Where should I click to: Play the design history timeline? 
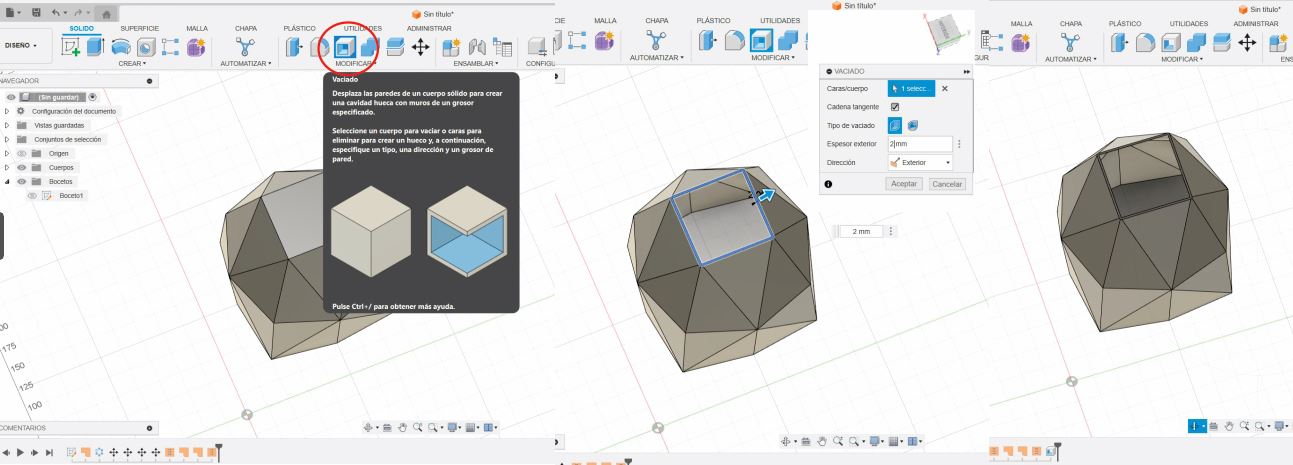[20, 452]
